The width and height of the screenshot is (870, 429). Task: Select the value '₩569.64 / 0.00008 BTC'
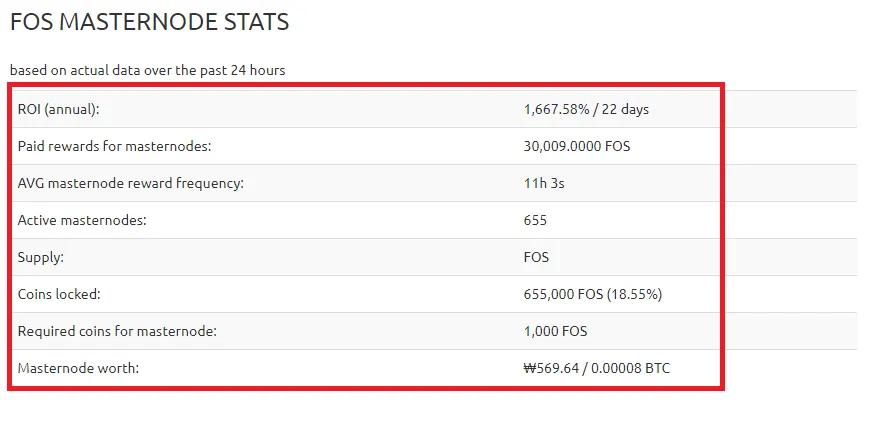[596, 368]
